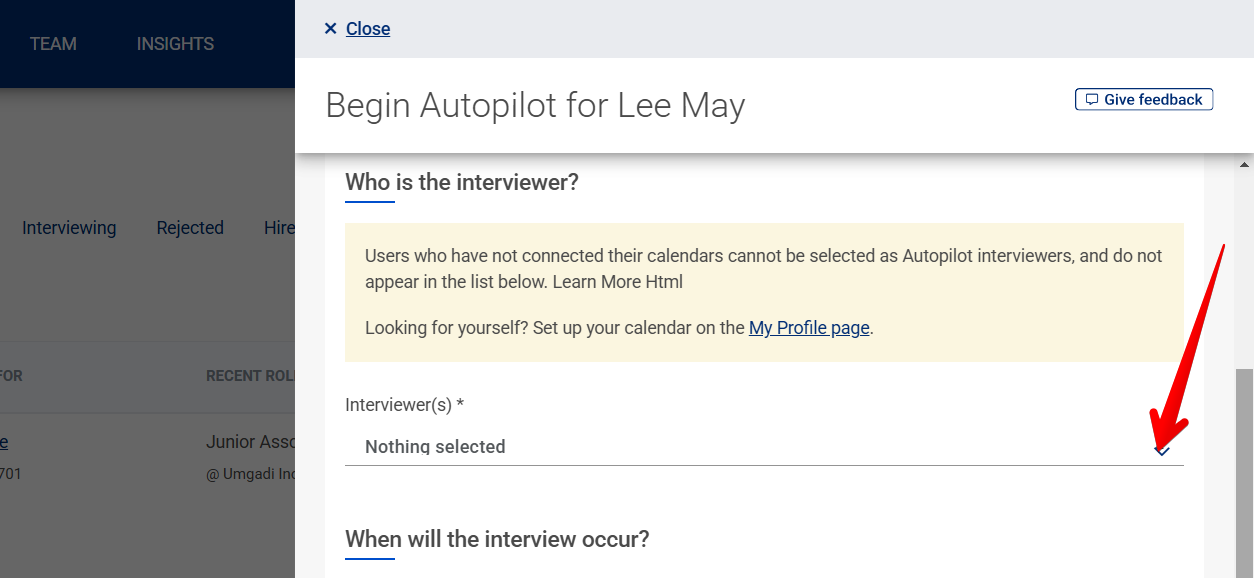1254x578 pixels.
Task: Switch to the Interviewing tab
Action: (69, 228)
